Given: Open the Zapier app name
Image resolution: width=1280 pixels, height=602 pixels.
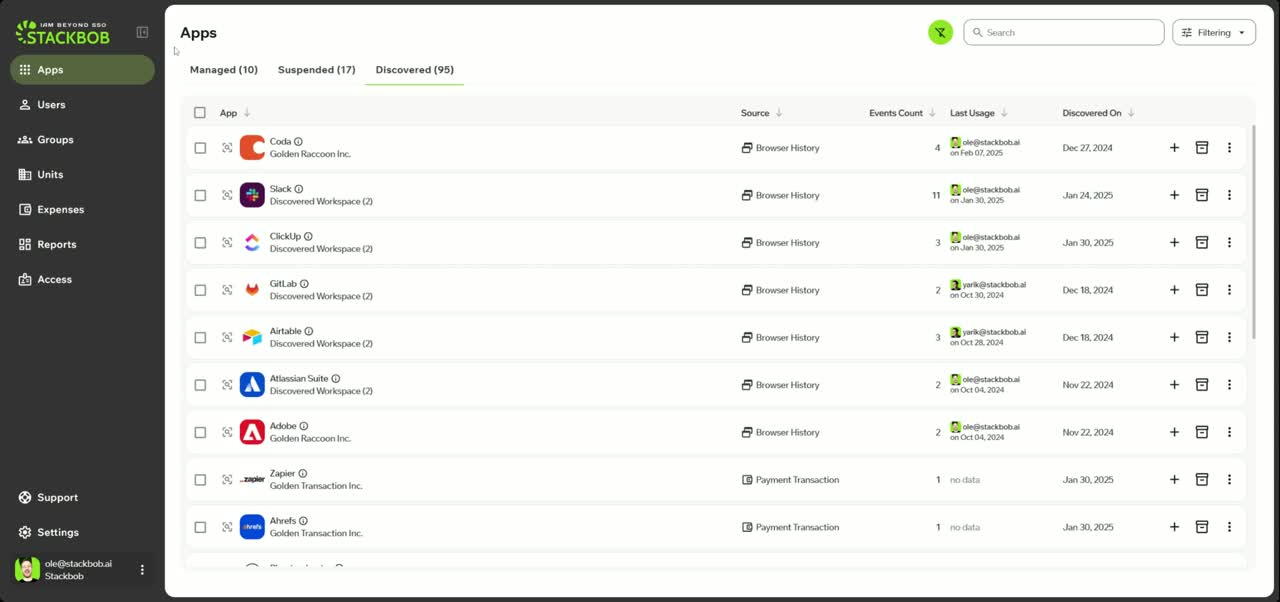Looking at the screenshot, I should [282, 474].
